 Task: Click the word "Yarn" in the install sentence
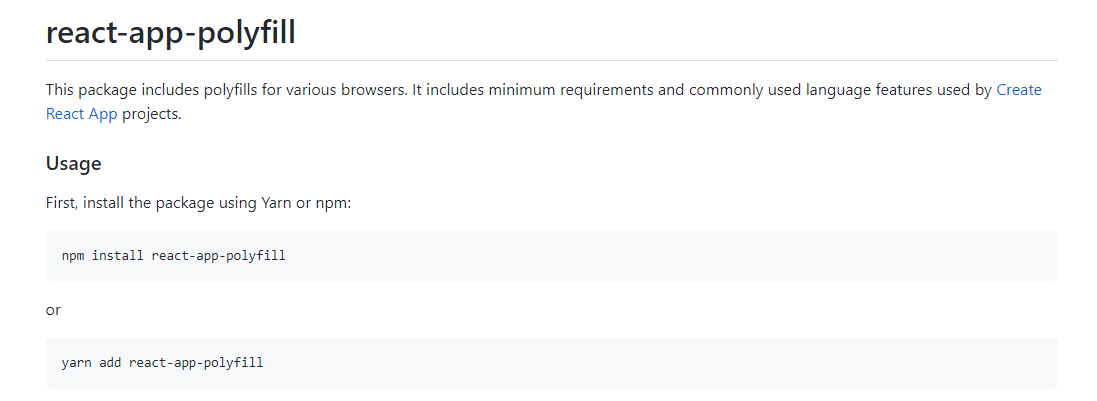click(x=276, y=204)
